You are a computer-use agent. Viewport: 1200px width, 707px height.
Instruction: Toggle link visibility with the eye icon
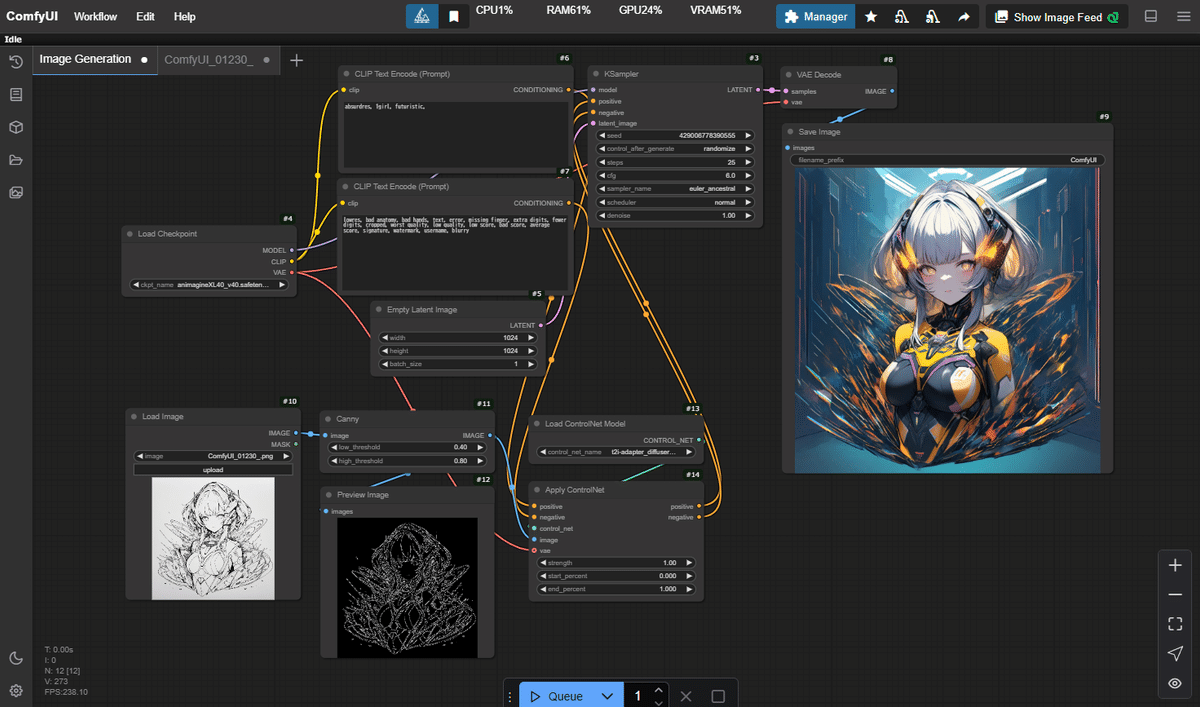point(1175,683)
